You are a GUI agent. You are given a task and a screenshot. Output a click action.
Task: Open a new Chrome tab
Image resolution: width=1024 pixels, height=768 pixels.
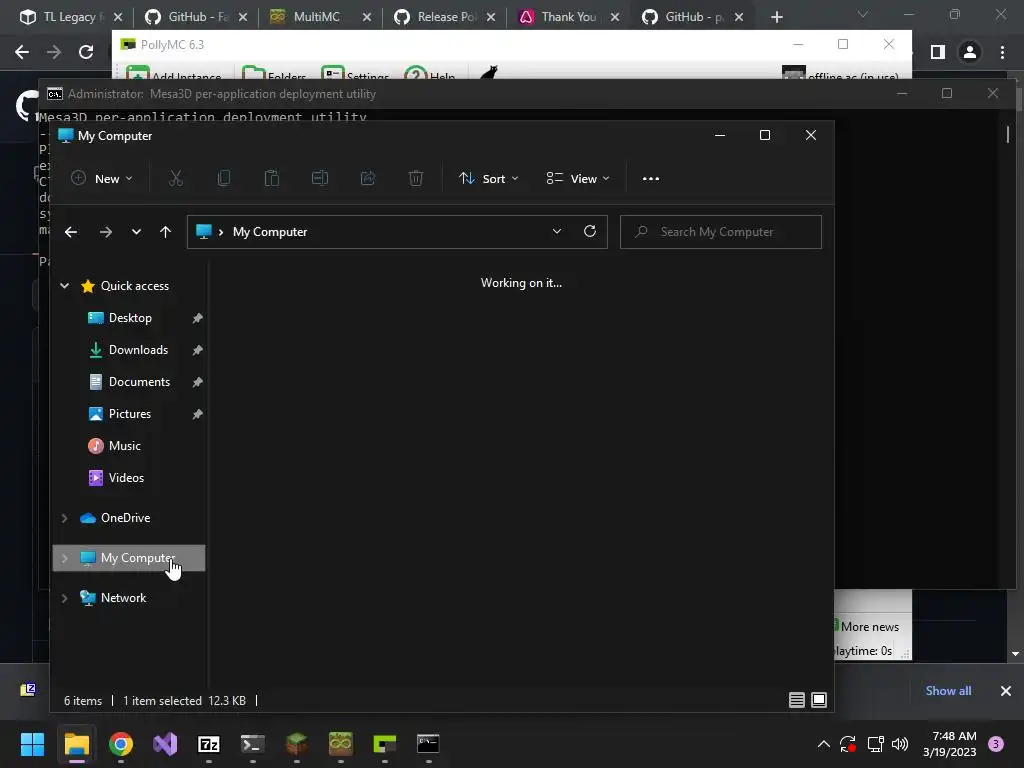click(776, 17)
